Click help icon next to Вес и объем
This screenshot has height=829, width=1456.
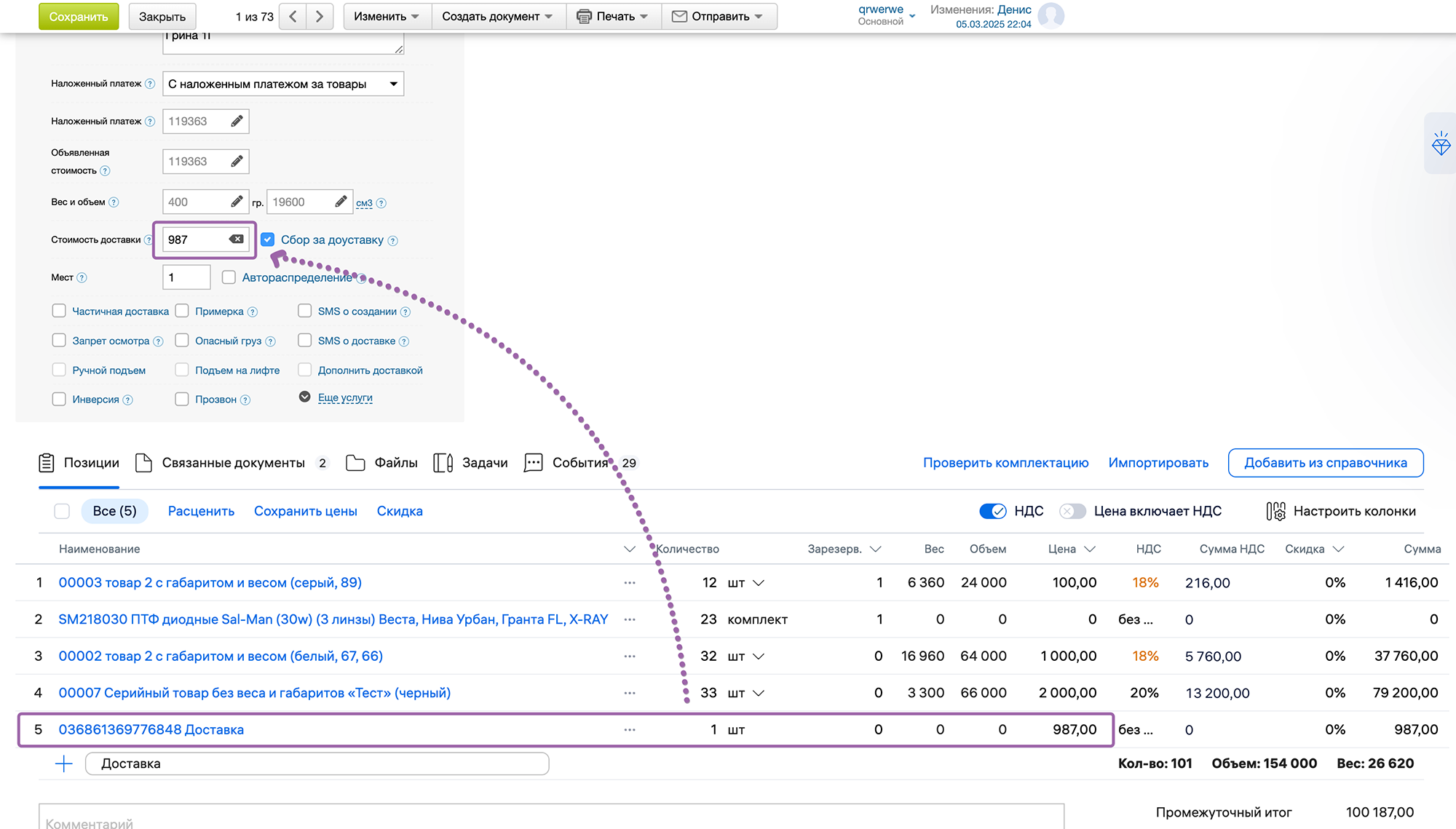click(114, 202)
